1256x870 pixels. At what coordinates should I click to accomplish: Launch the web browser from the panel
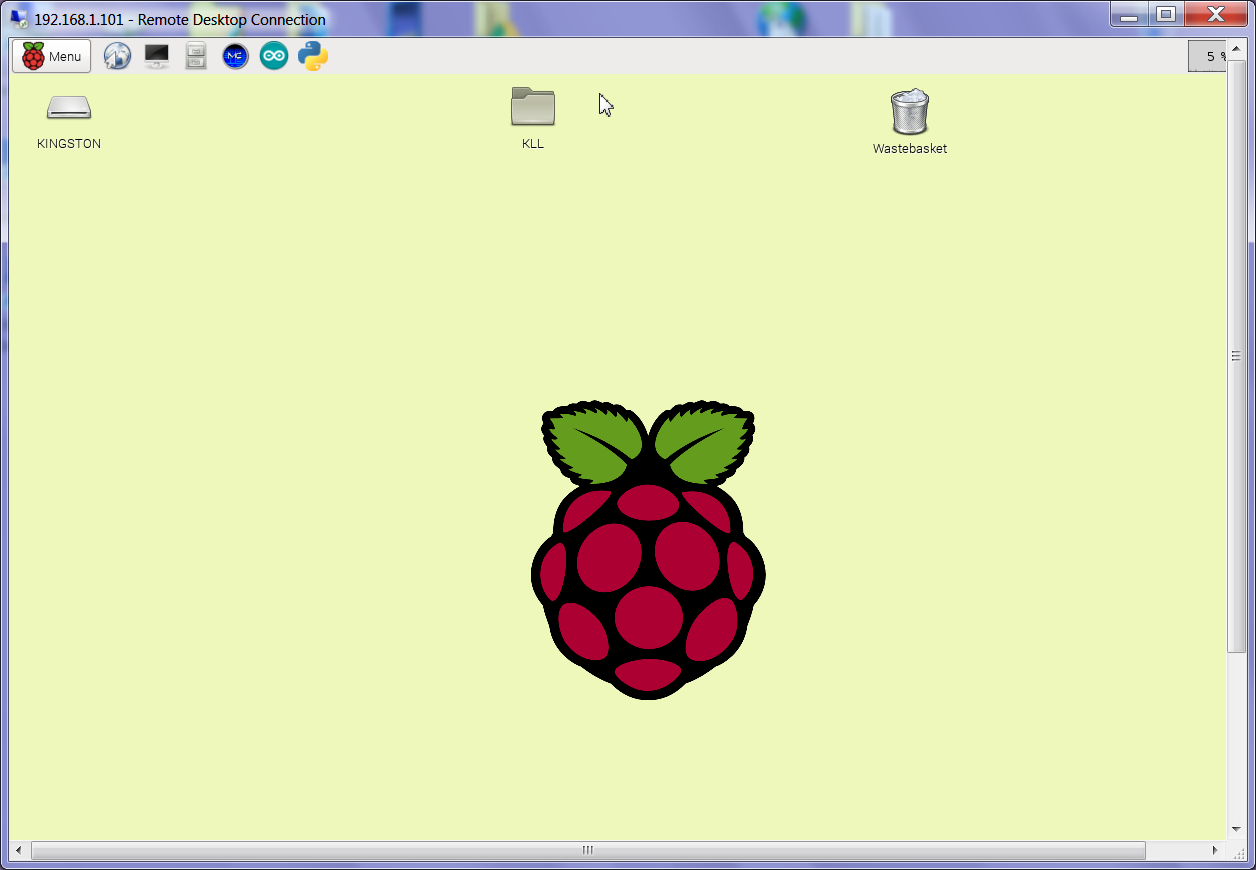[x=117, y=56]
